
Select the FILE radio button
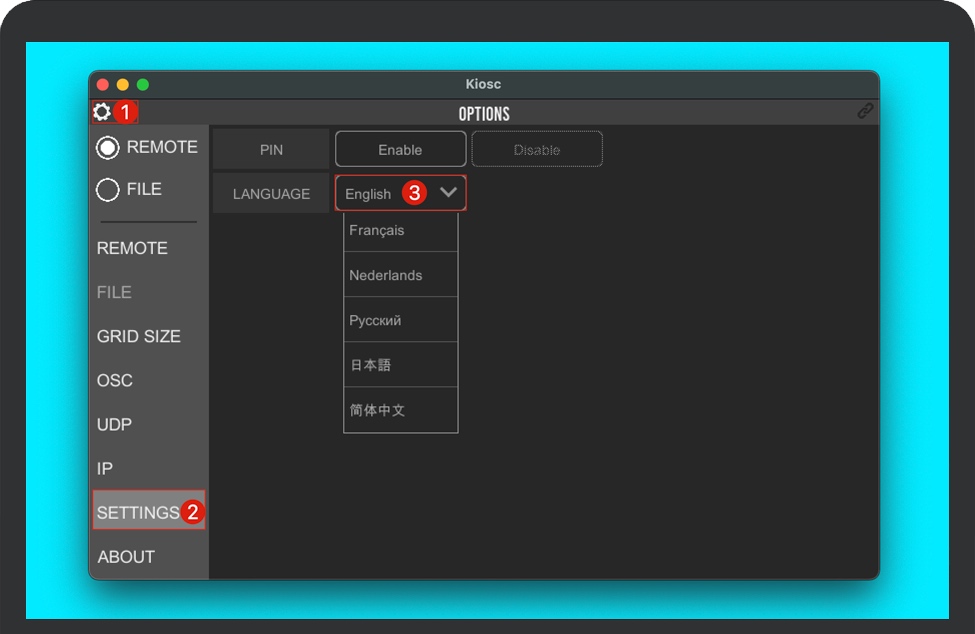[108, 190]
